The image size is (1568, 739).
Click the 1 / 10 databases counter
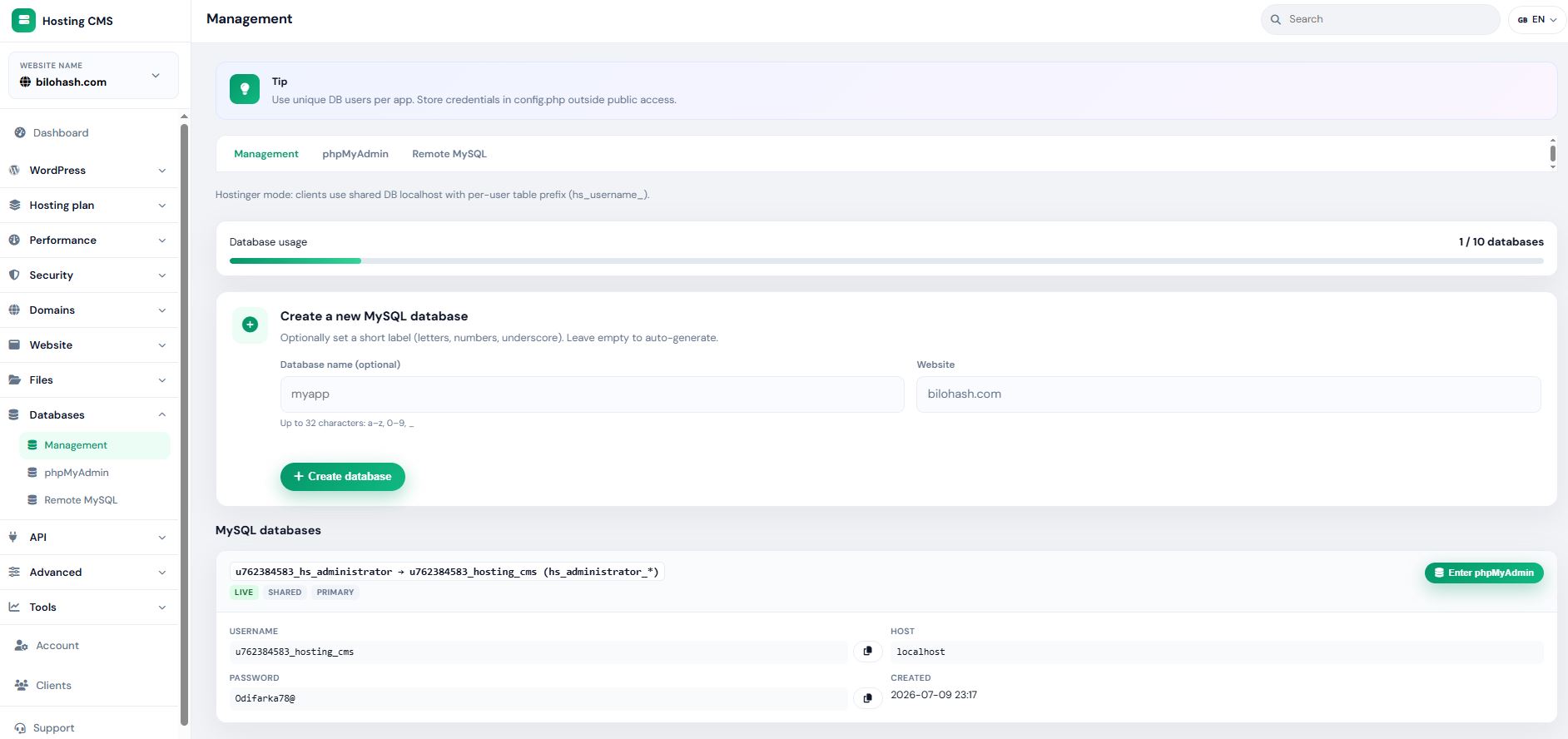click(x=1501, y=242)
